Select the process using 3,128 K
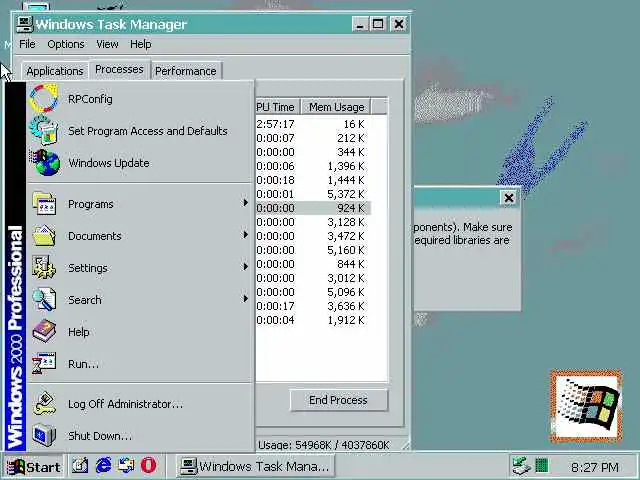 click(313, 222)
